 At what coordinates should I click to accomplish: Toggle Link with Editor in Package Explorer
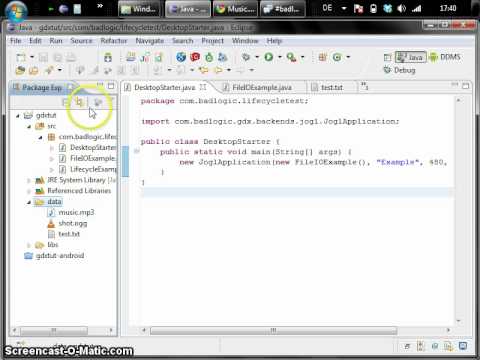(x=79, y=102)
